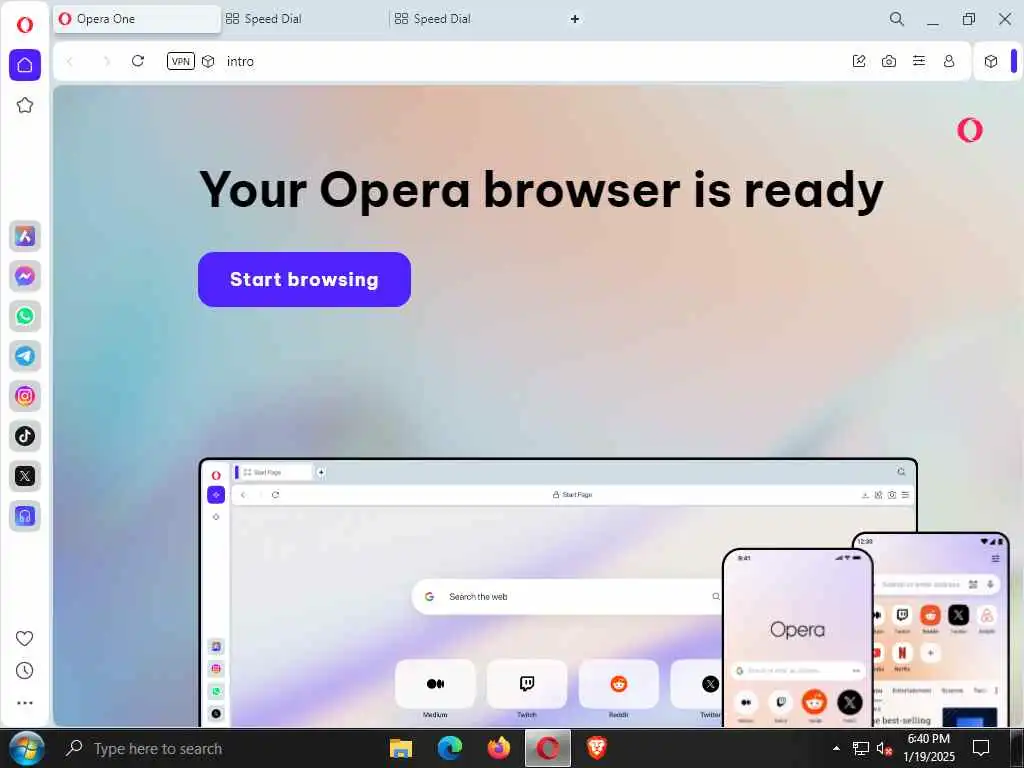Take a snapshot with camera icon
This screenshot has width=1024, height=768.
coord(889,61)
